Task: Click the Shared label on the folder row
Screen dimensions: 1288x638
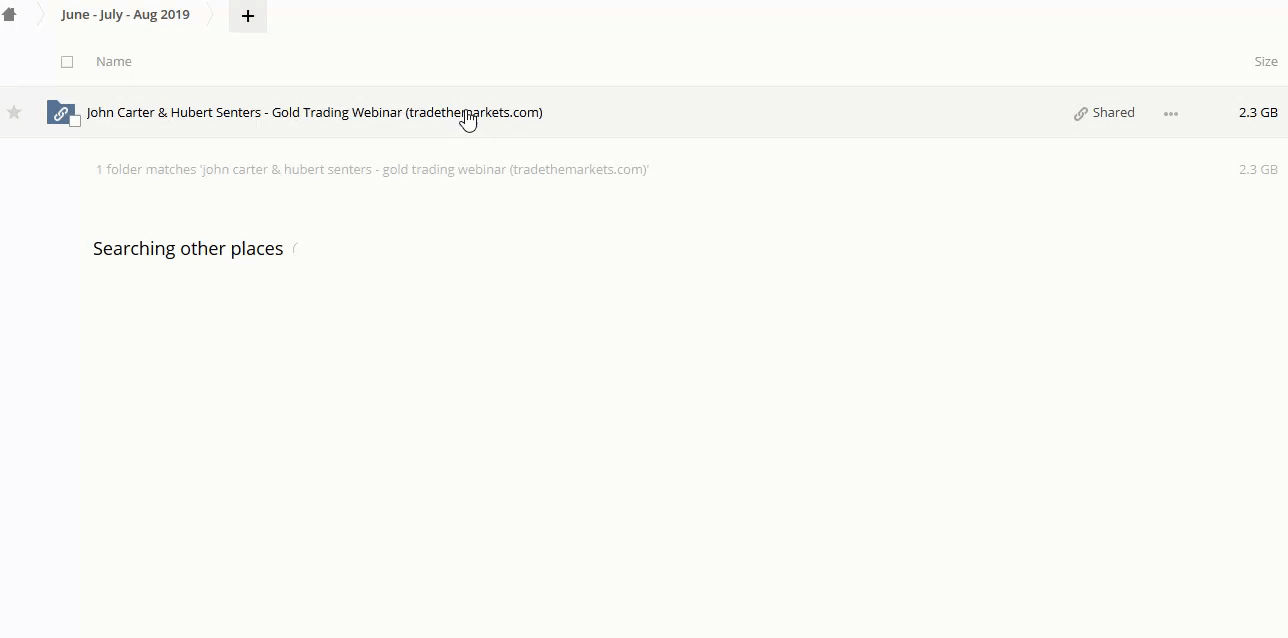Action: [x=1113, y=112]
